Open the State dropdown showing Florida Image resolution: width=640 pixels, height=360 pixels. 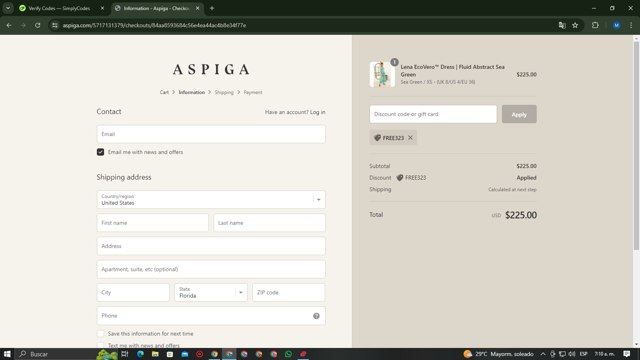[x=211, y=293]
